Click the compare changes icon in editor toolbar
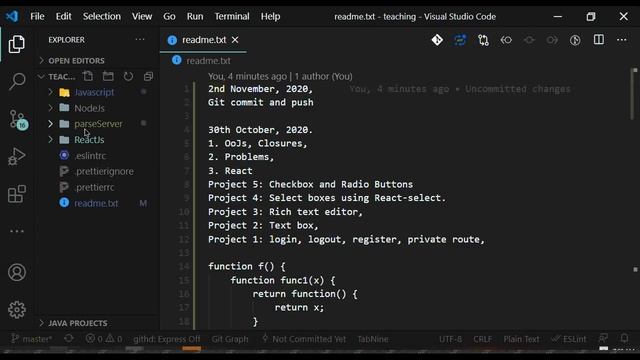Image resolution: width=640 pixels, height=360 pixels. [x=460, y=40]
